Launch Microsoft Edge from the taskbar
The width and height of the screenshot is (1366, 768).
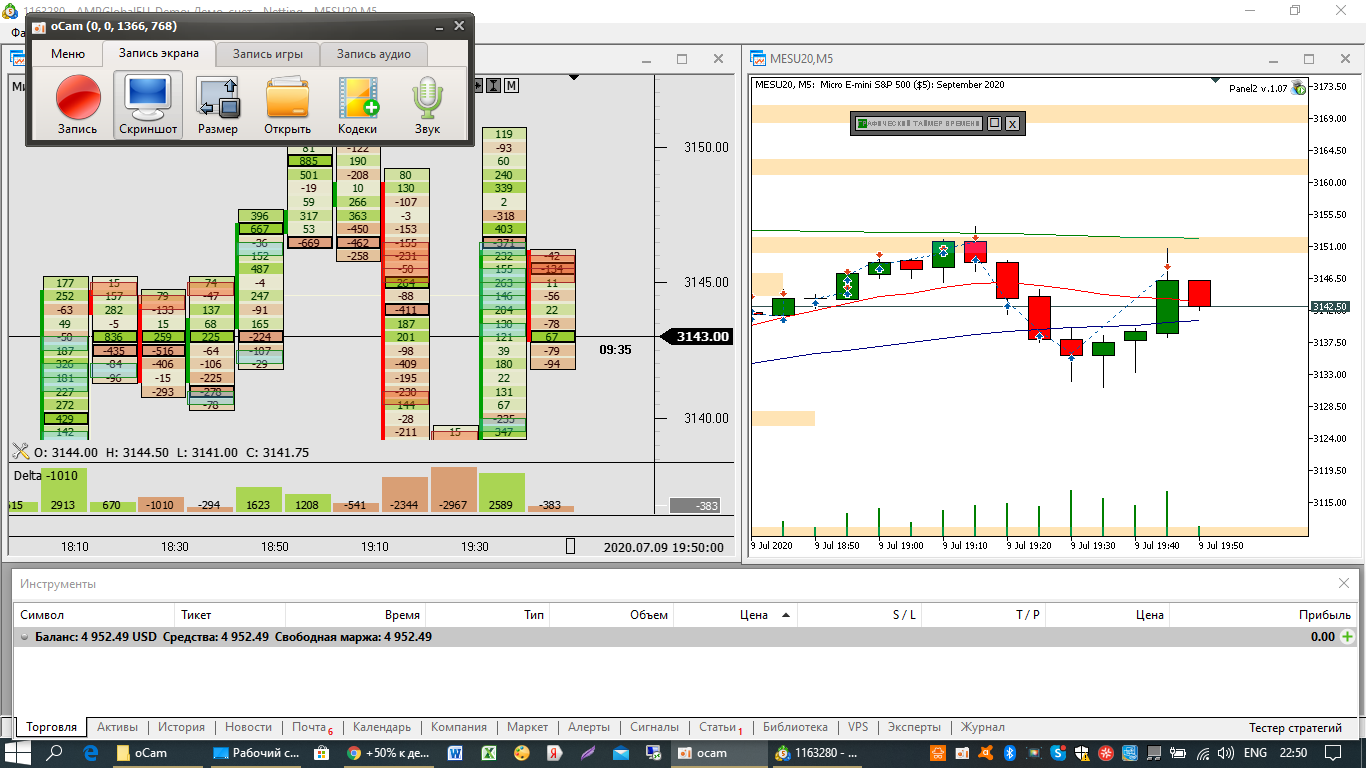pos(90,752)
